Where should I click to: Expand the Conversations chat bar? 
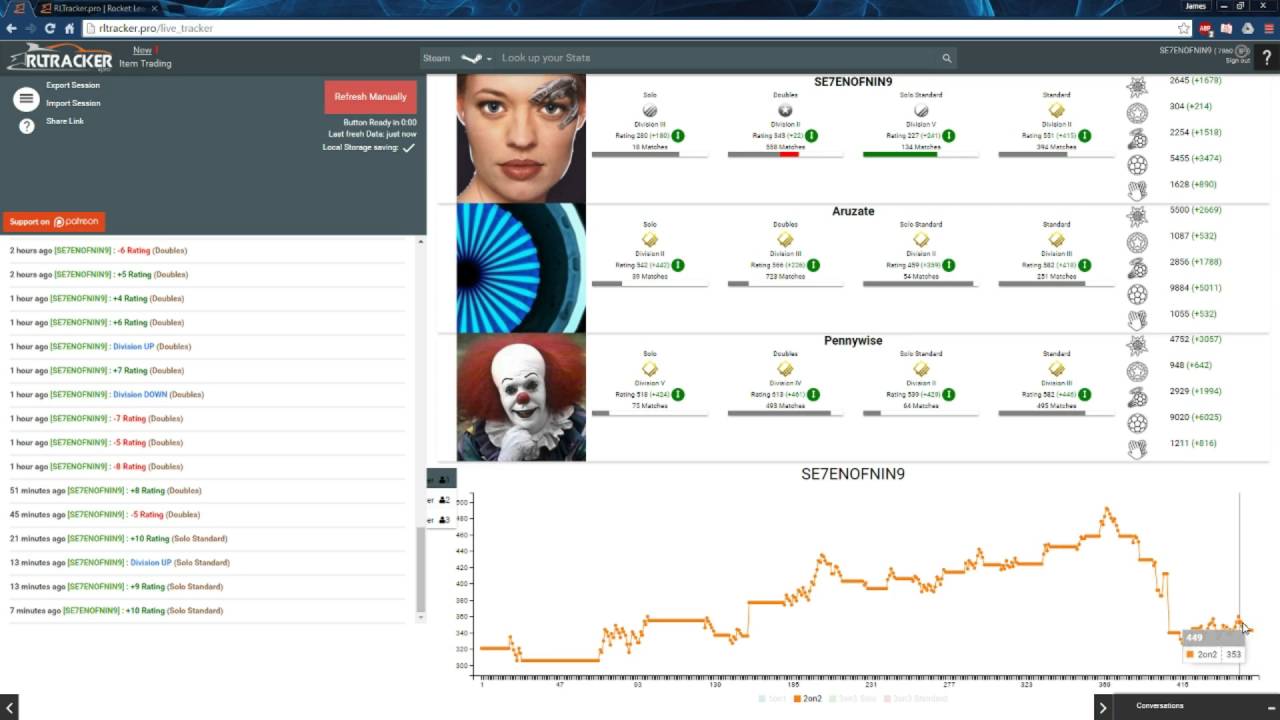(1196, 706)
